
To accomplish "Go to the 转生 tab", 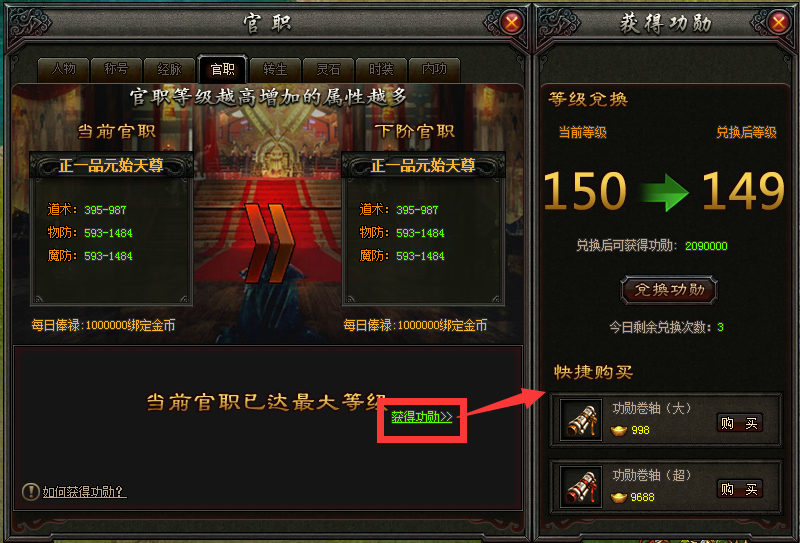I will pyautogui.click(x=276, y=69).
